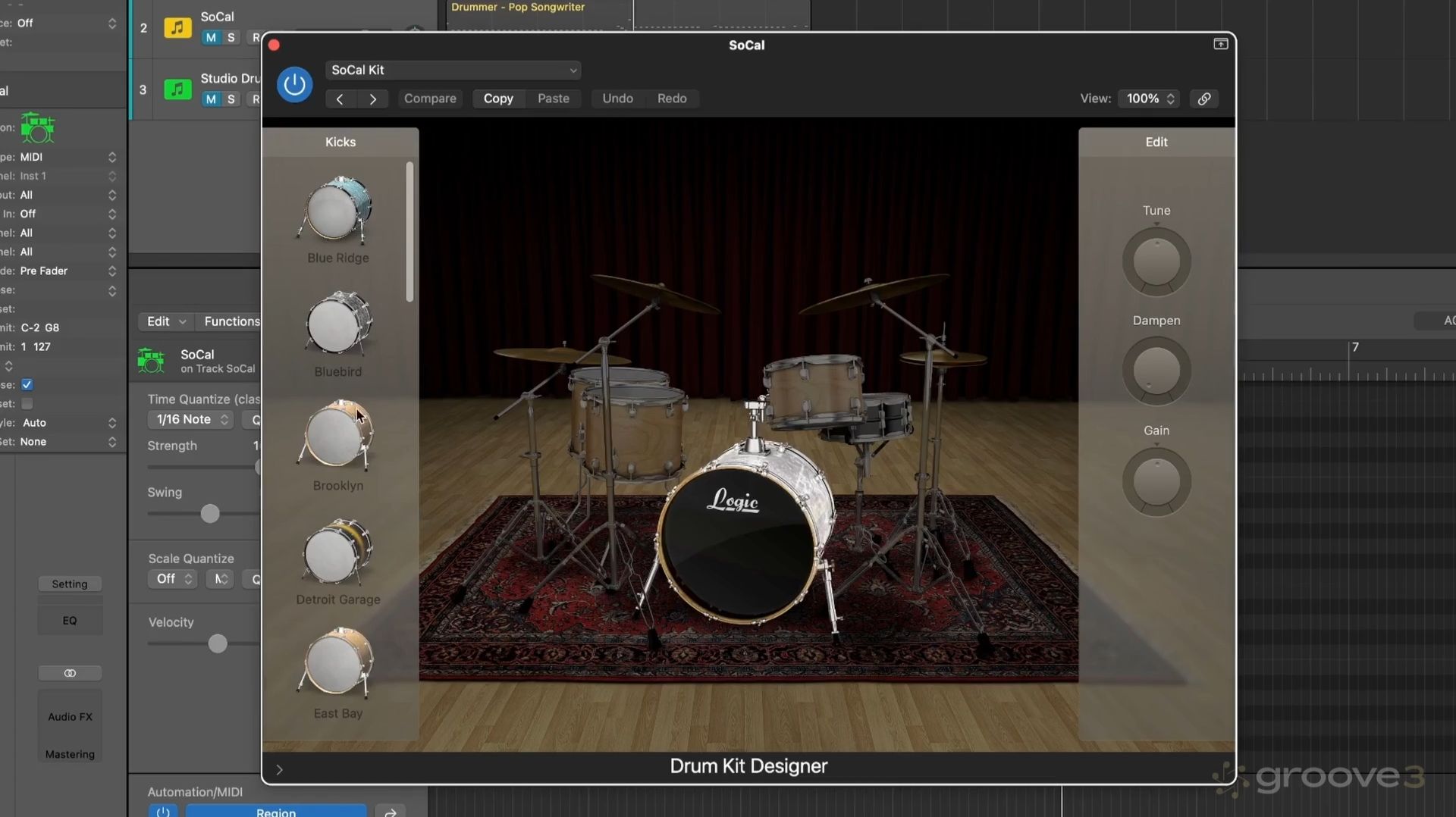Open the piano roll Functions menu

[231, 321]
